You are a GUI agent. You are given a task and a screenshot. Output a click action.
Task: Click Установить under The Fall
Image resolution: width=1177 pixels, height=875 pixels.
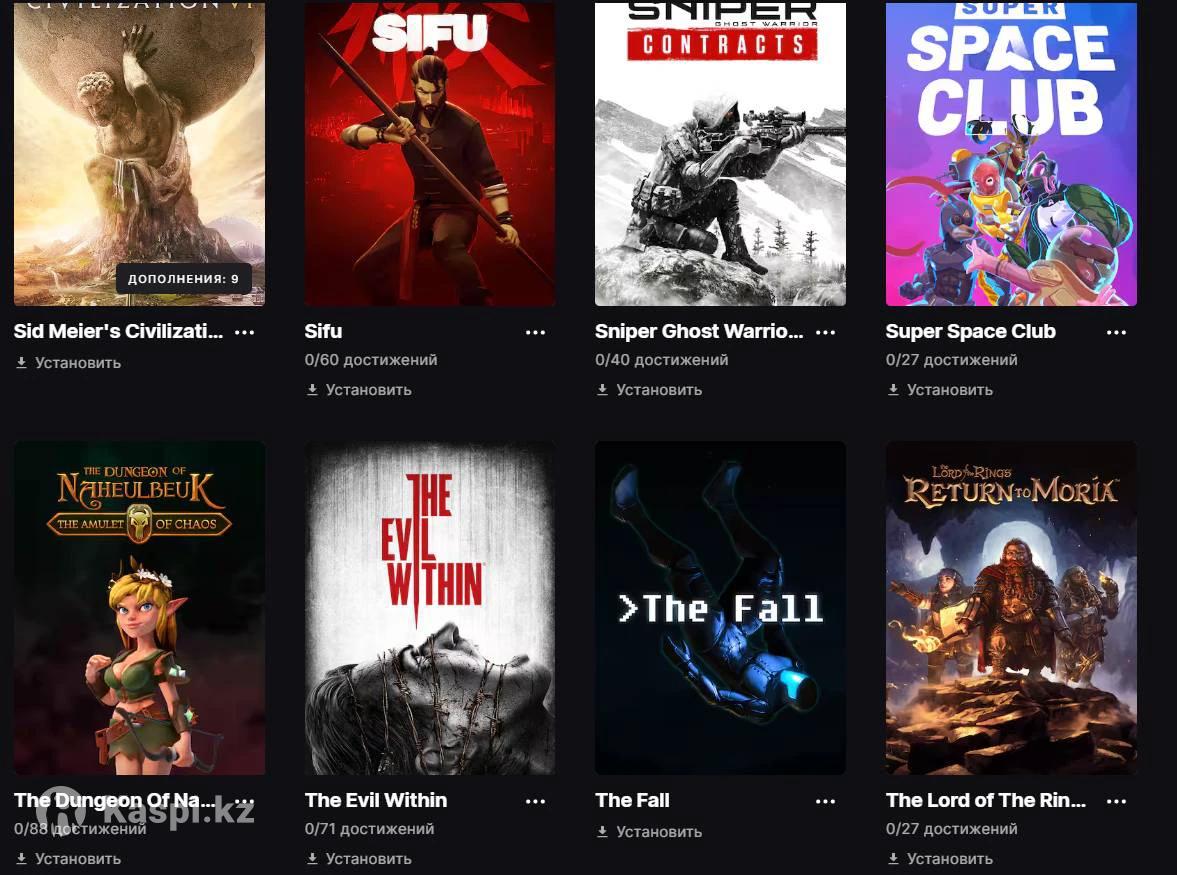pos(649,832)
